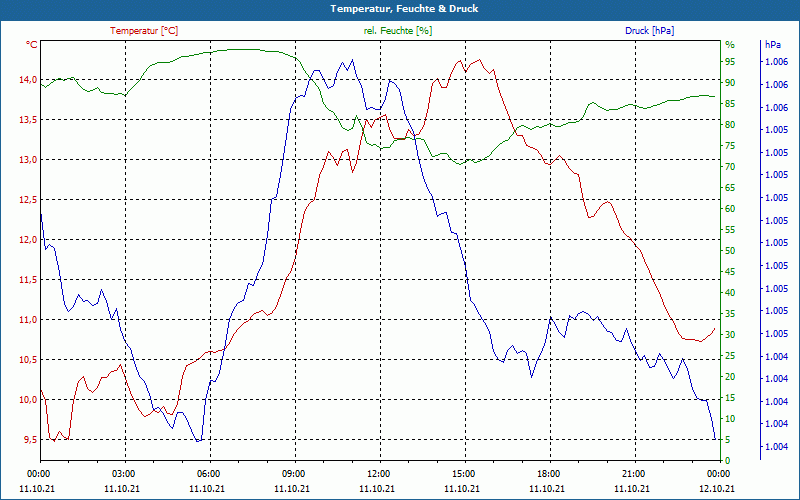This screenshot has height=500, width=800.
Task: Click the '9,5' temperature axis value
Action: (x=30, y=439)
